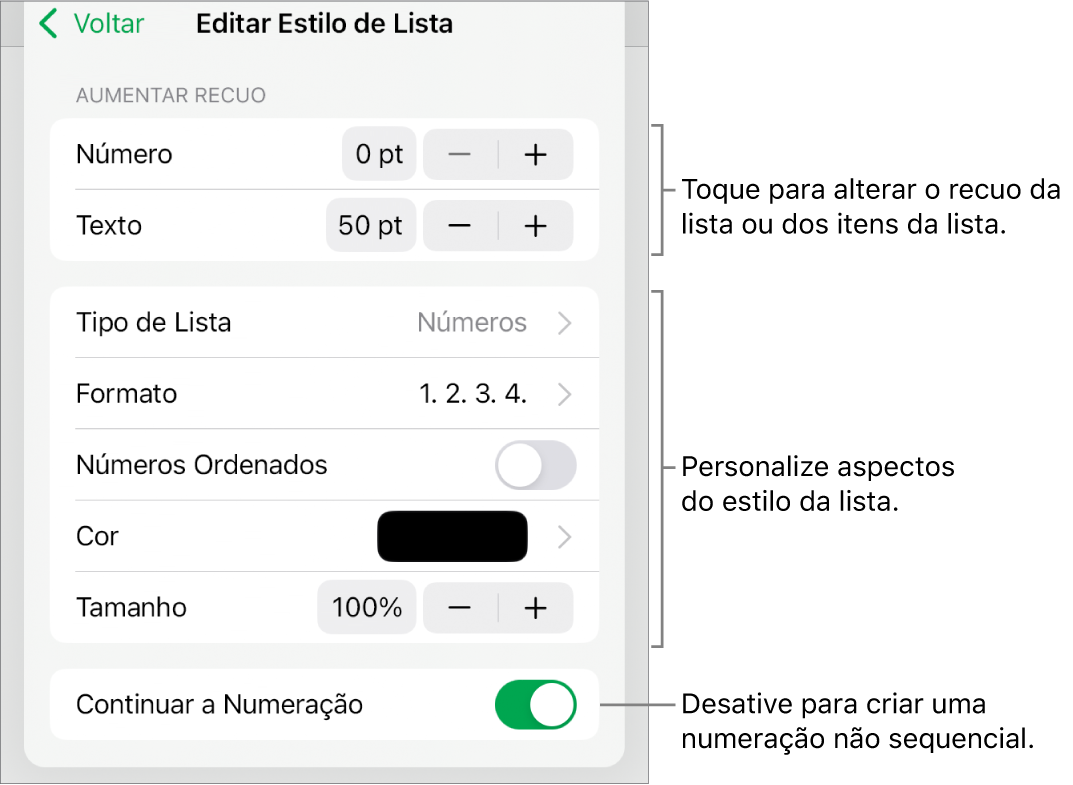The width and height of the screenshot is (1073, 785).
Task: Toggle Continuar a Numeração back on
Action: click(536, 704)
